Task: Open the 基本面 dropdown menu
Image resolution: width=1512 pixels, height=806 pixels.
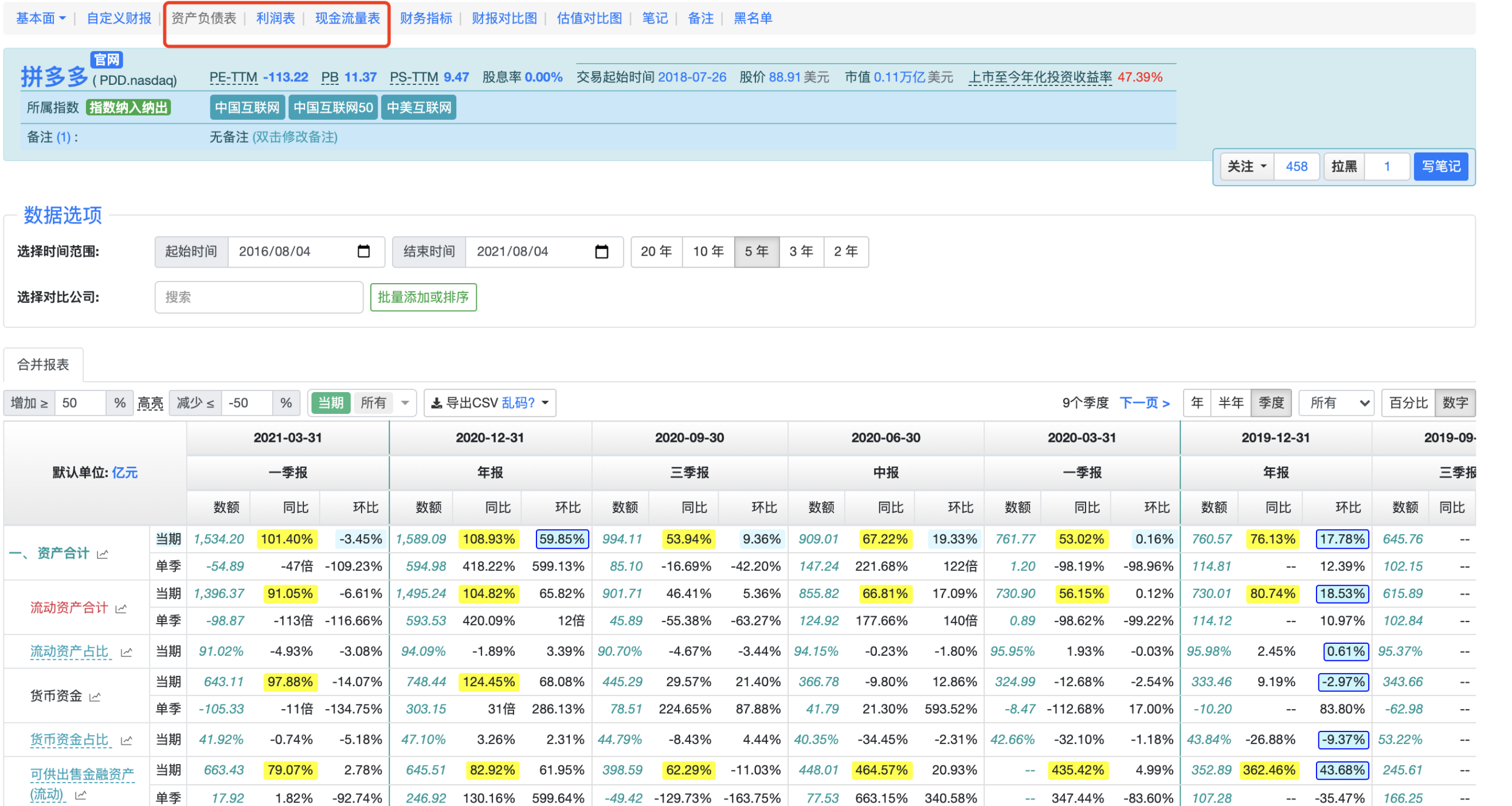Action: (x=40, y=18)
